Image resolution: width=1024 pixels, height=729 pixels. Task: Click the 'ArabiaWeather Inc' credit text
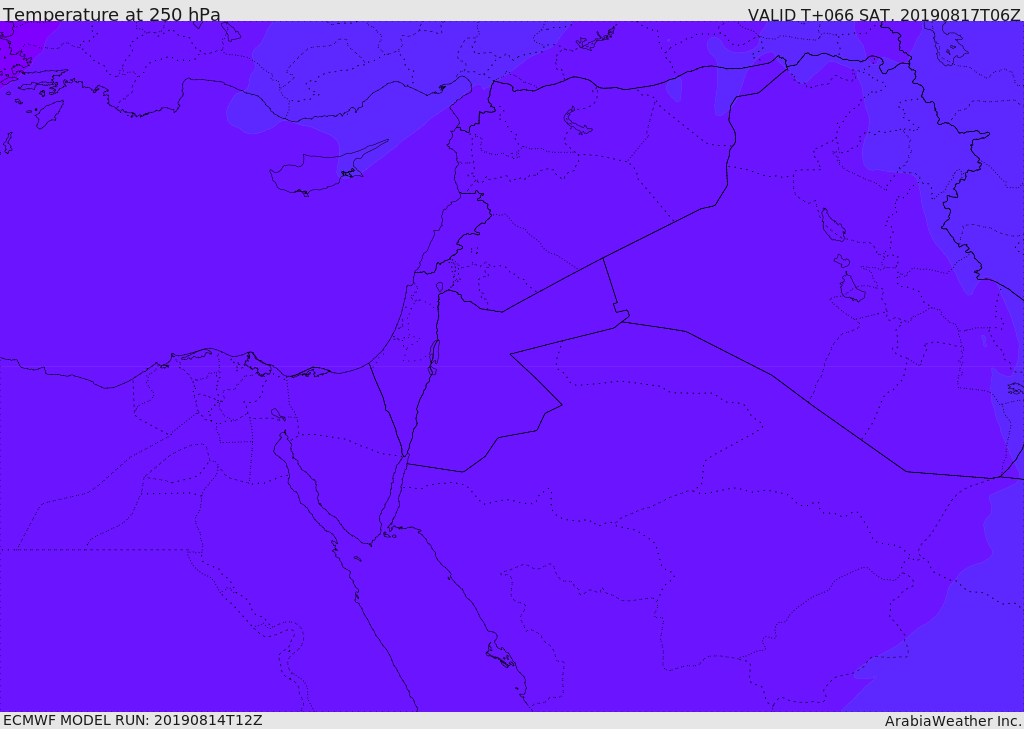(x=952, y=721)
